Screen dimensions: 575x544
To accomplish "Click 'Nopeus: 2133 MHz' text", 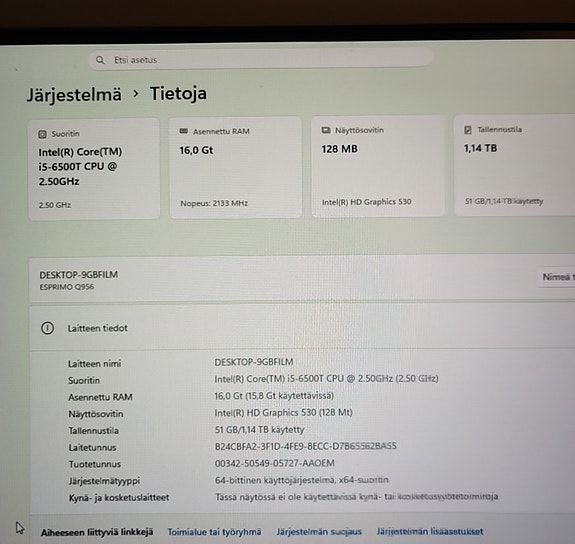I will click(214, 203).
